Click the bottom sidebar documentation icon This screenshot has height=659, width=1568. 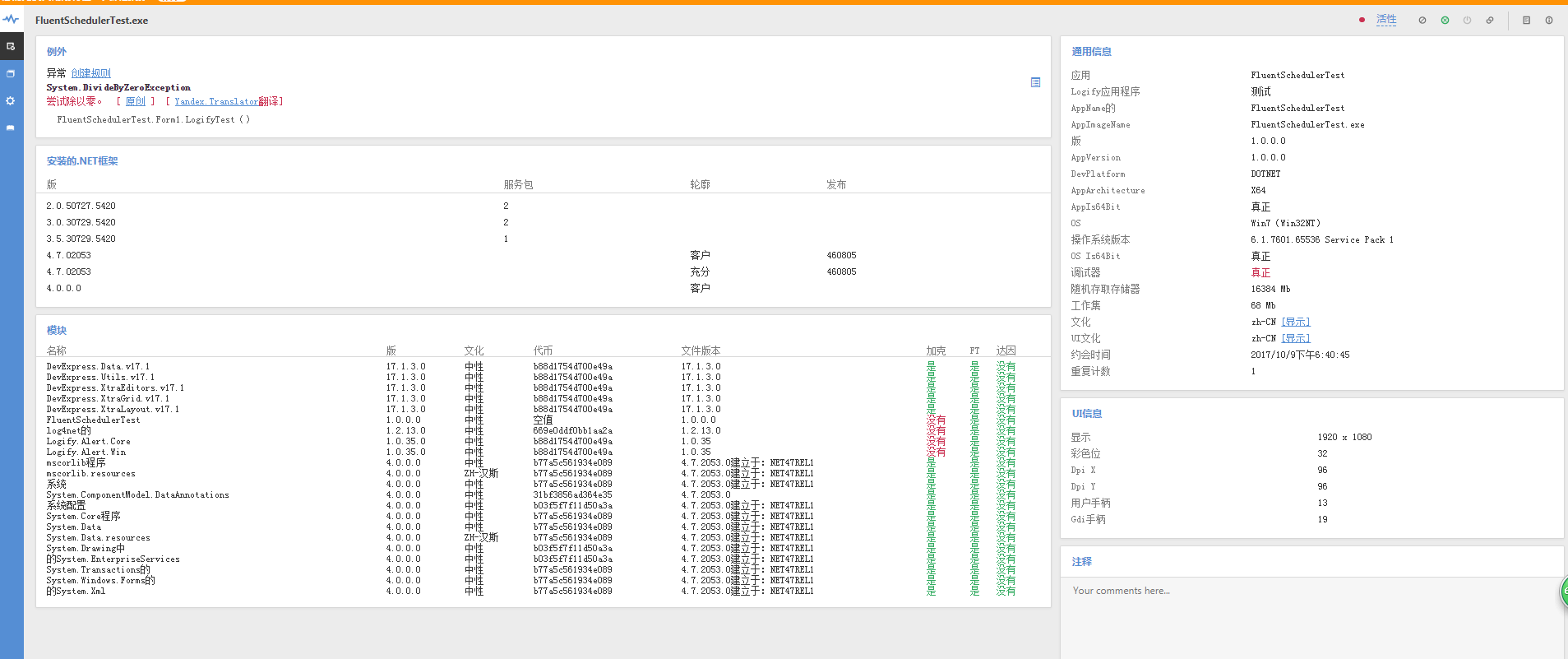click(x=11, y=128)
